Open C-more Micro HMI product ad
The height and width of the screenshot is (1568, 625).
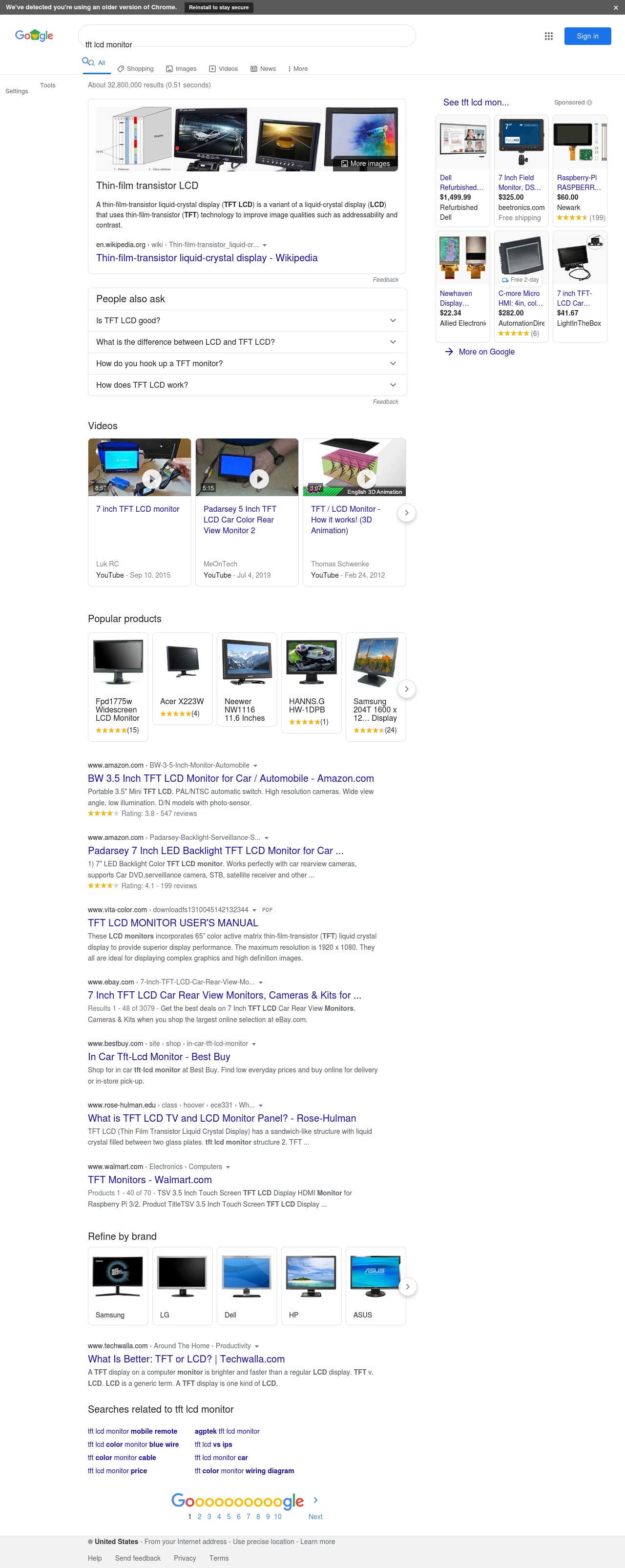click(521, 287)
